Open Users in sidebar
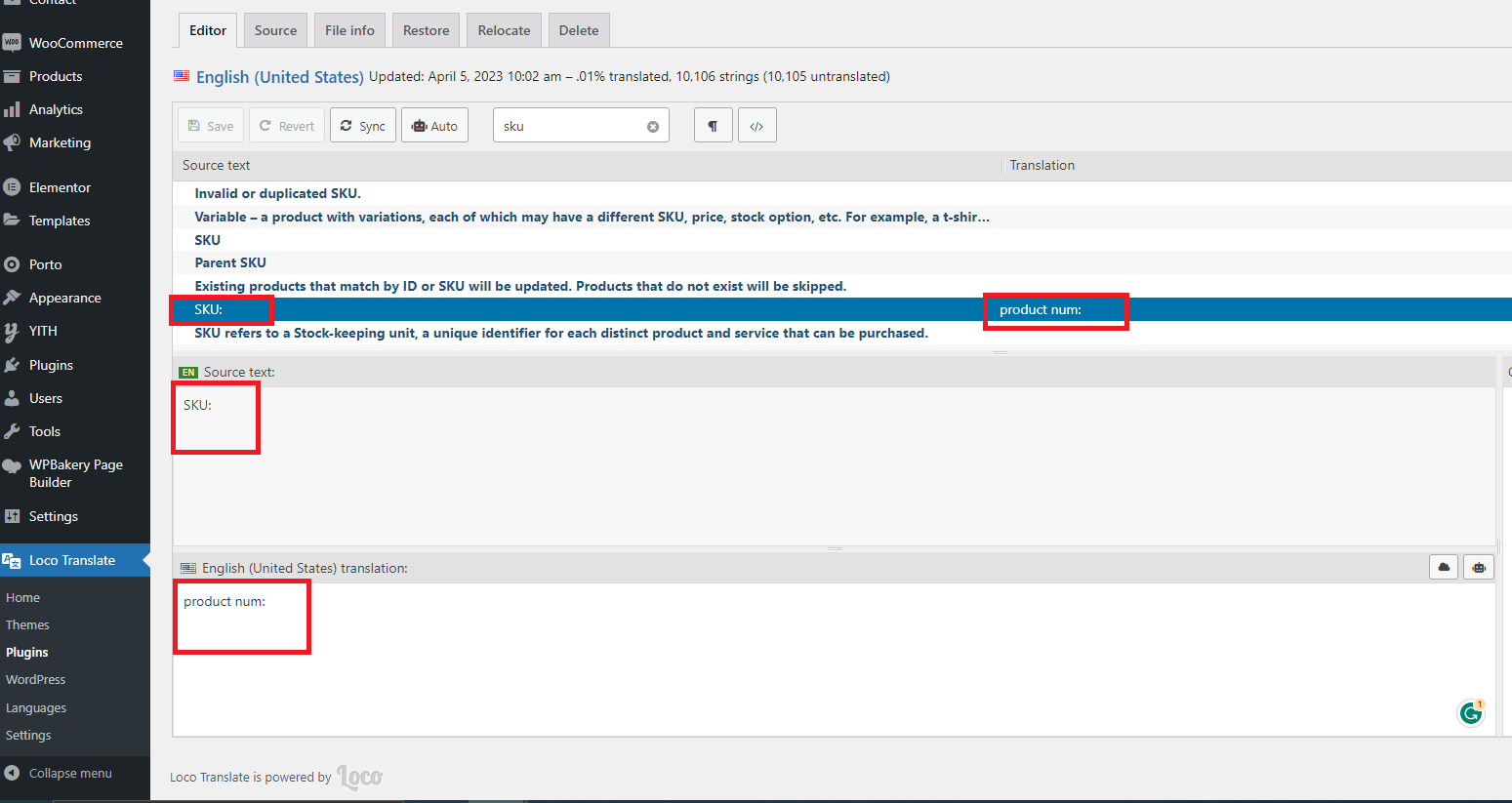This screenshot has width=1512, height=803. (x=75, y=398)
